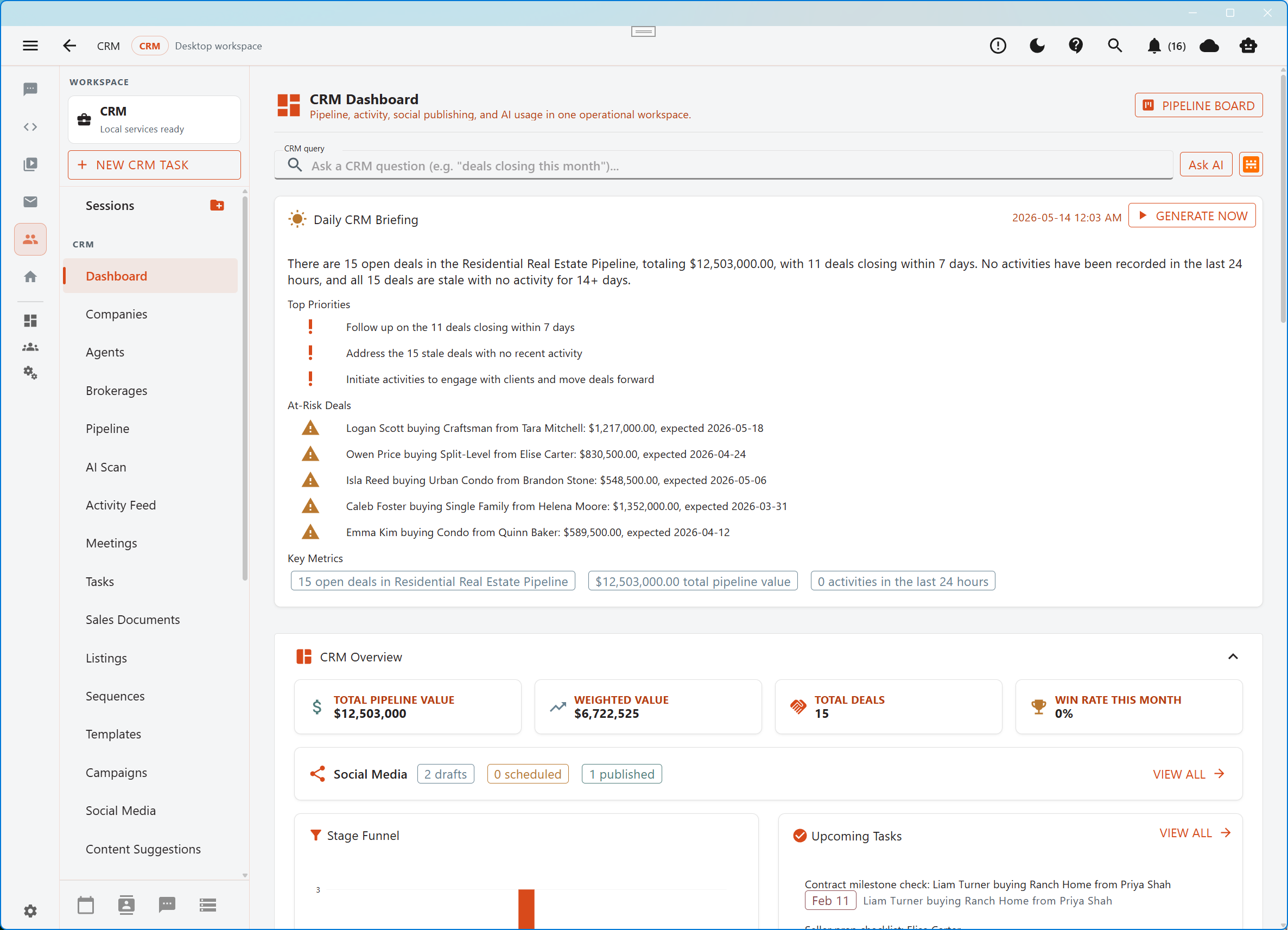Open code icon in left rail
1288x930 pixels.
[x=30, y=126]
